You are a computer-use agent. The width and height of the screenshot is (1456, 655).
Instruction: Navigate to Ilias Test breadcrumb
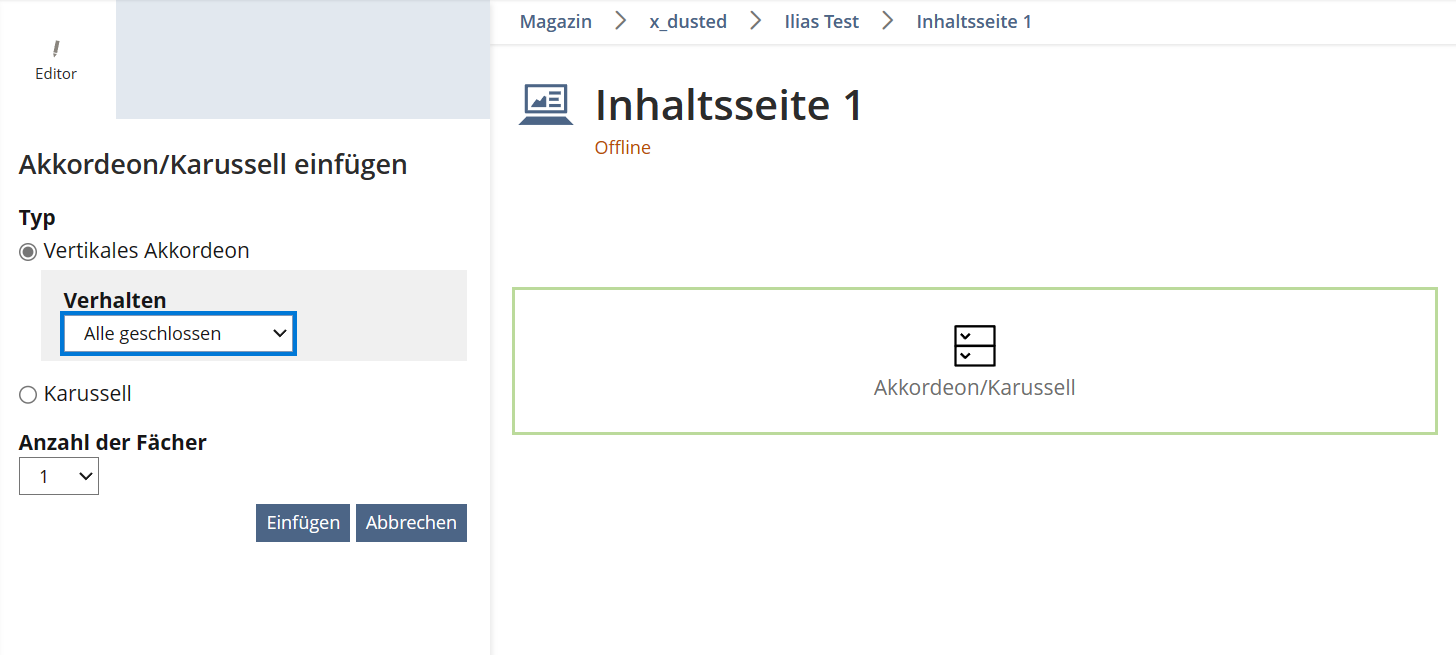pos(821,21)
